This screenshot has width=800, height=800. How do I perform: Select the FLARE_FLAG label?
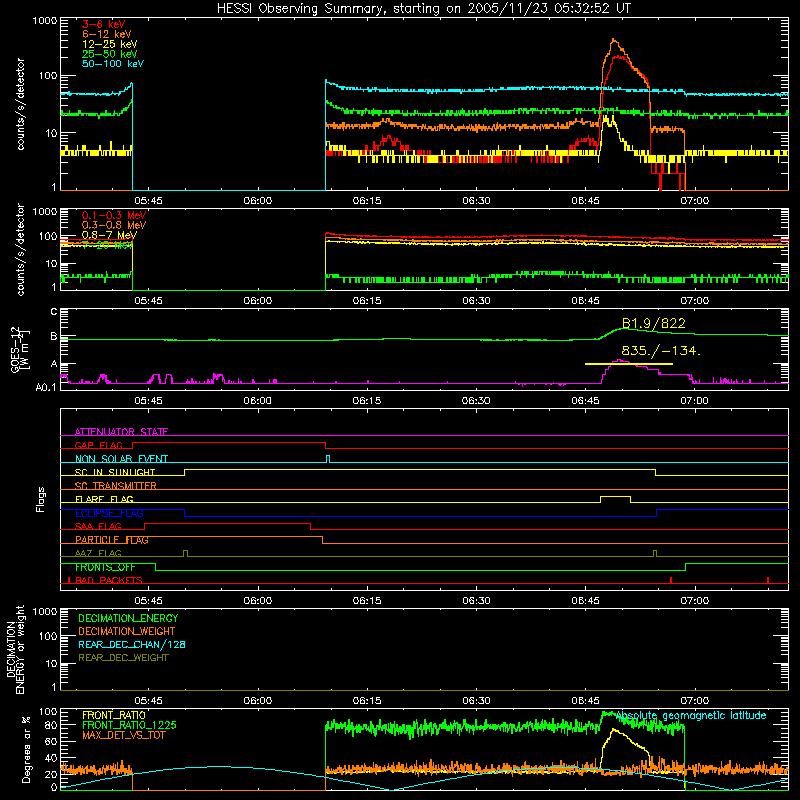tap(104, 499)
